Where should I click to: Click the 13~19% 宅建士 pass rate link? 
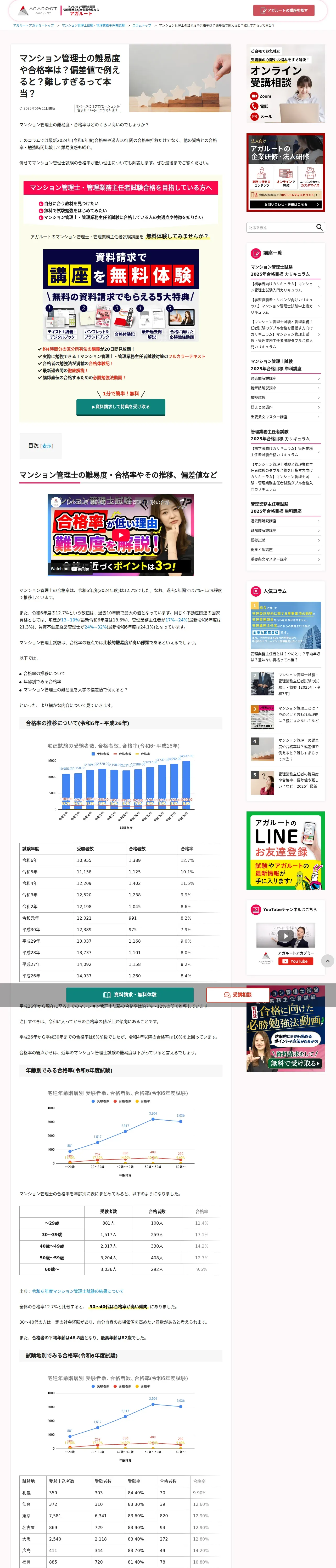(x=70, y=620)
